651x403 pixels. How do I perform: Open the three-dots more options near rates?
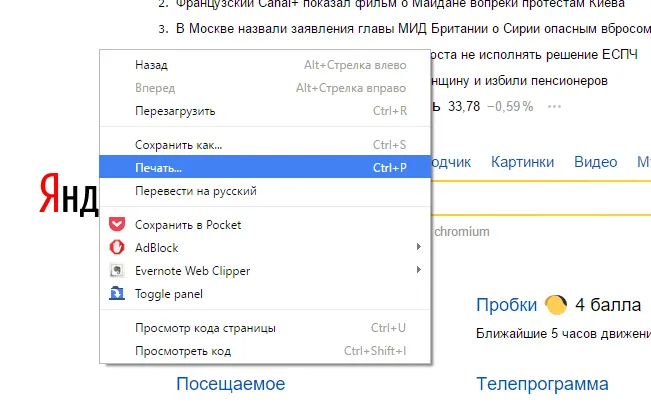(x=554, y=107)
